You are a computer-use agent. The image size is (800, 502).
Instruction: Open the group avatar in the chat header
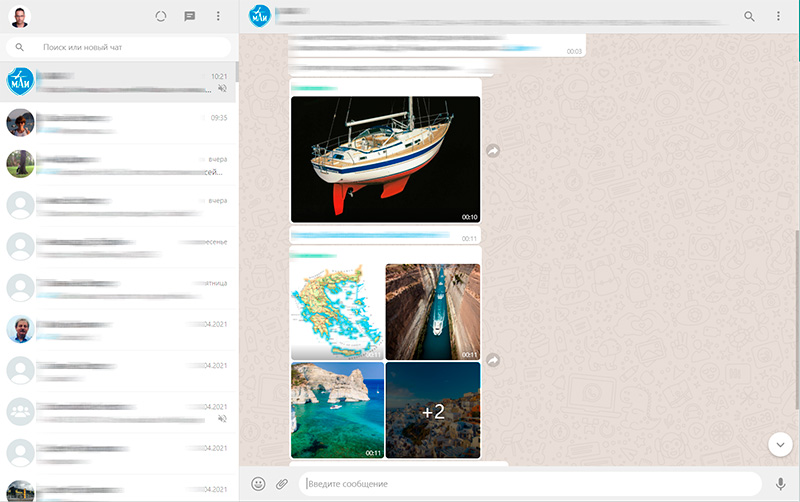260,16
